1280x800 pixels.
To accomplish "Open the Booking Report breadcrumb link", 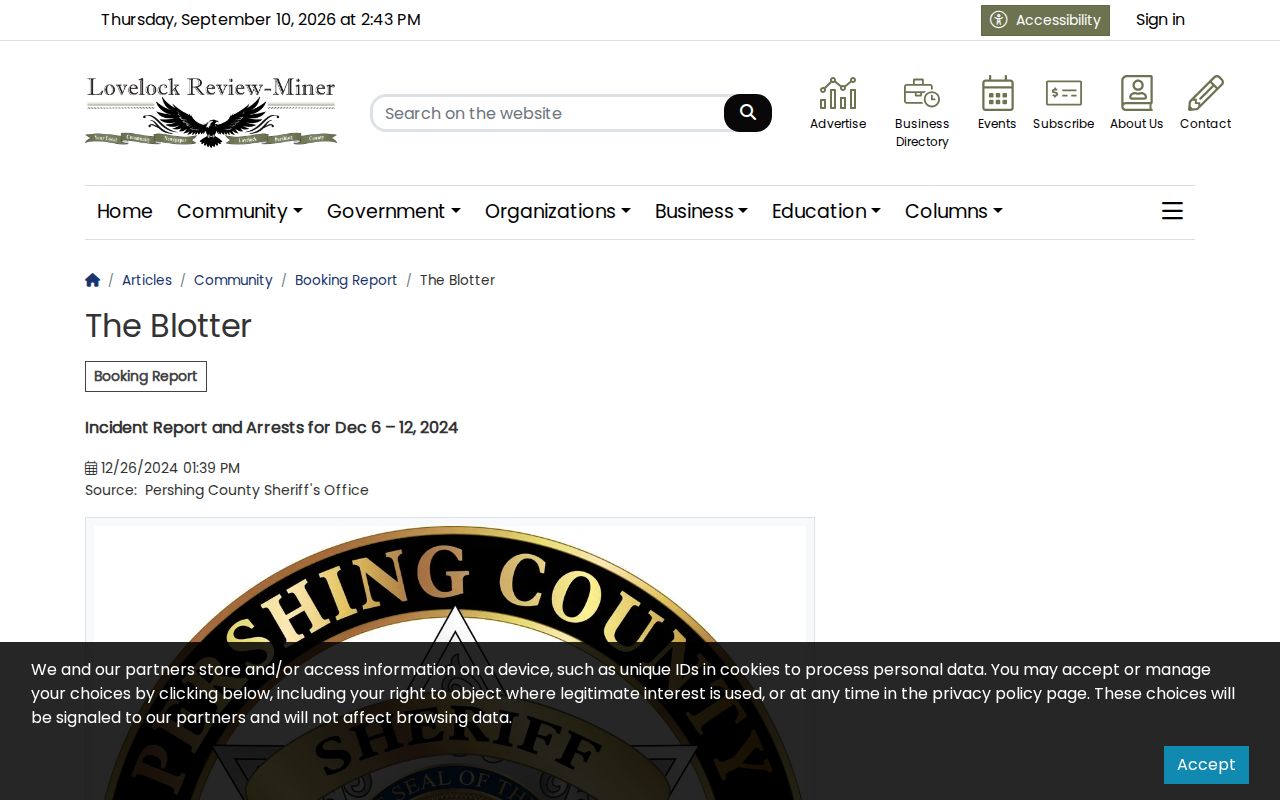I will coord(346,280).
